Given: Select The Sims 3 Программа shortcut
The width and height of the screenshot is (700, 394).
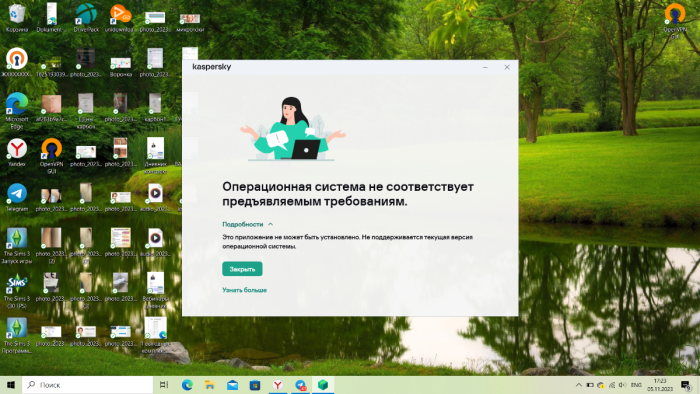Looking at the screenshot, I should click(x=17, y=336).
